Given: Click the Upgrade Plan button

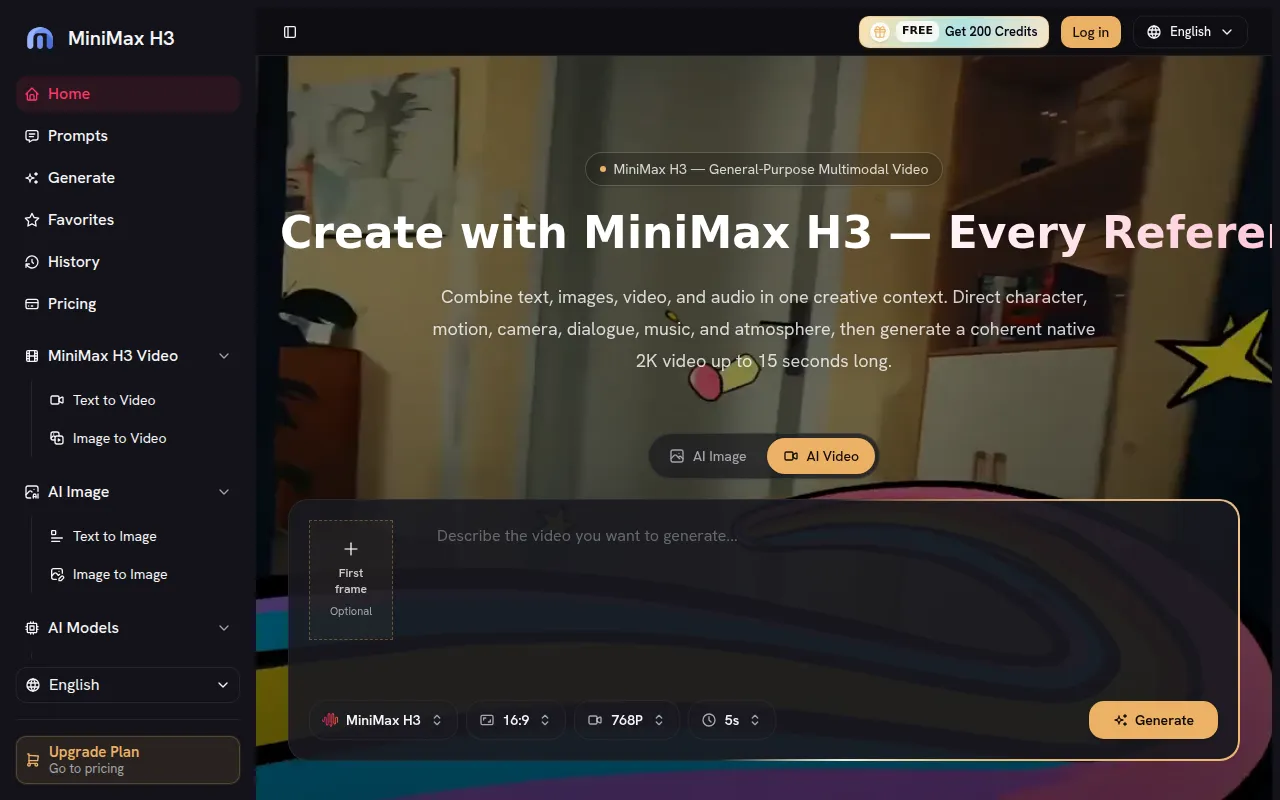Looking at the screenshot, I should pyautogui.click(x=128, y=760).
